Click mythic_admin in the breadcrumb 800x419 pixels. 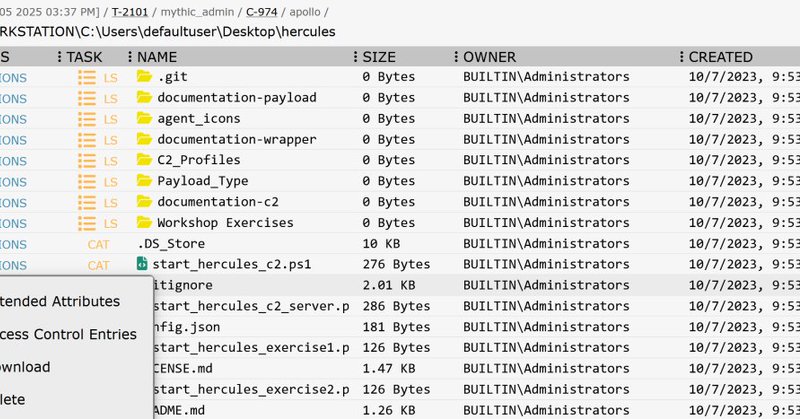tap(197, 12)
